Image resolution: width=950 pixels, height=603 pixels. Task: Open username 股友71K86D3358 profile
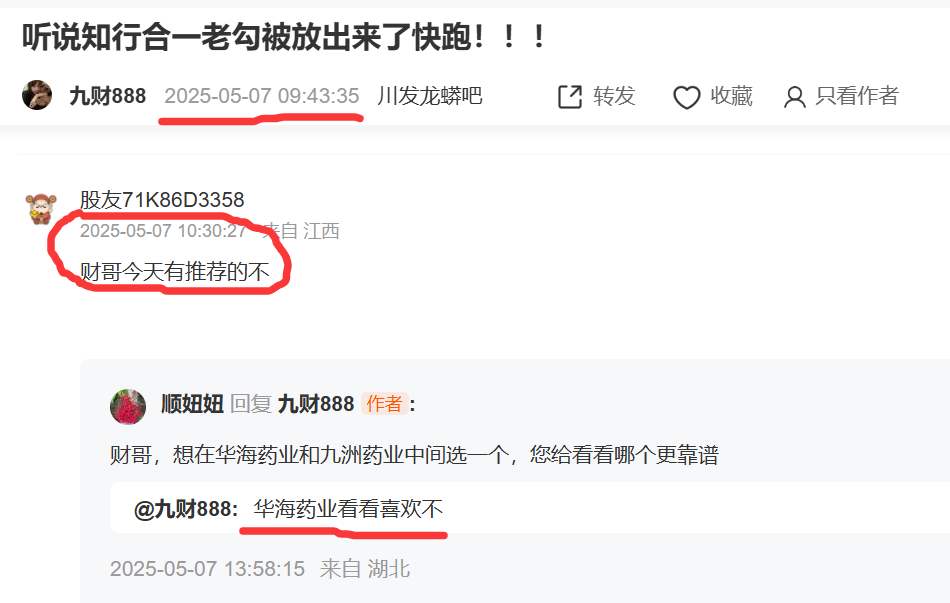(162, 200)
